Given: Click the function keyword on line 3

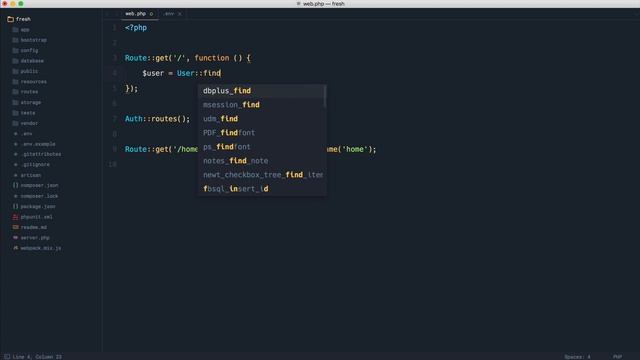Looking at the screenshot, I should 212,58.
